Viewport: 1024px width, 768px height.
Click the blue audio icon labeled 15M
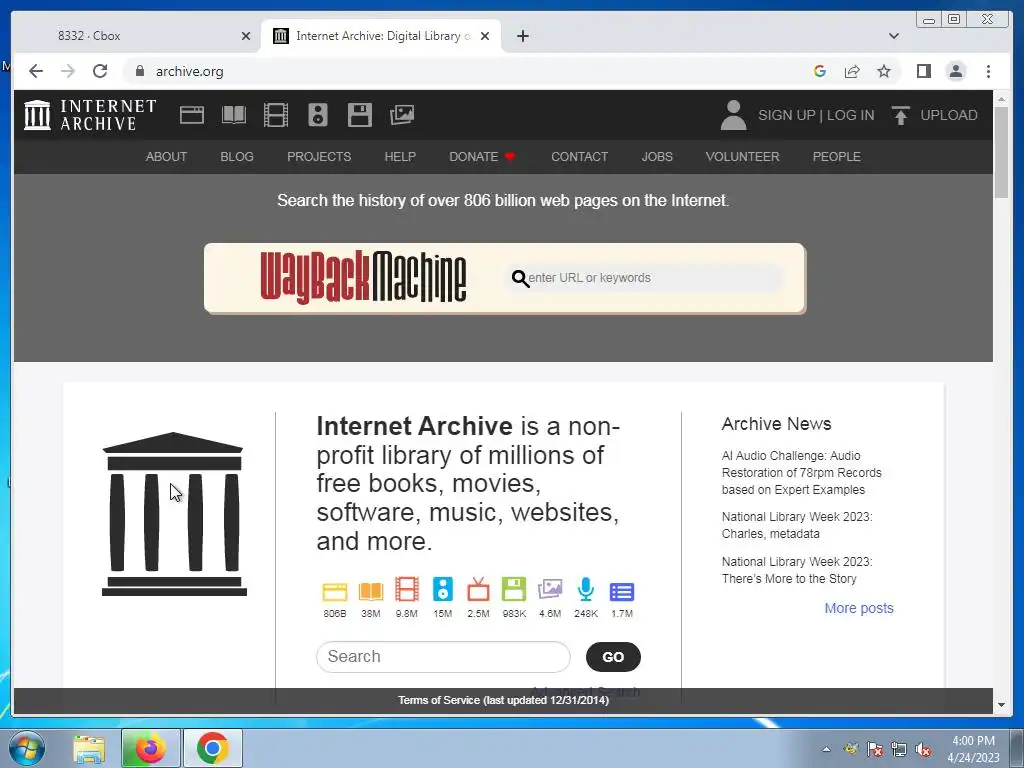tap(443, 589)
